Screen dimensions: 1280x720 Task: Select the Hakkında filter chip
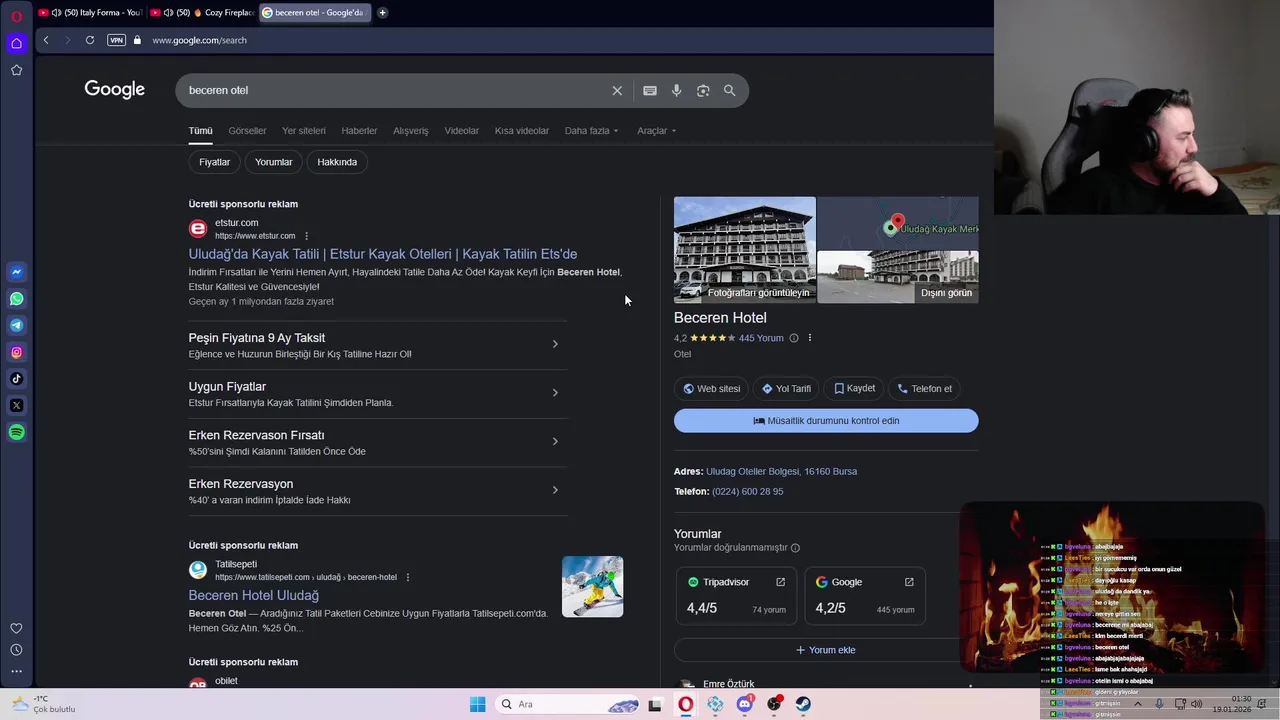[337, 162]
